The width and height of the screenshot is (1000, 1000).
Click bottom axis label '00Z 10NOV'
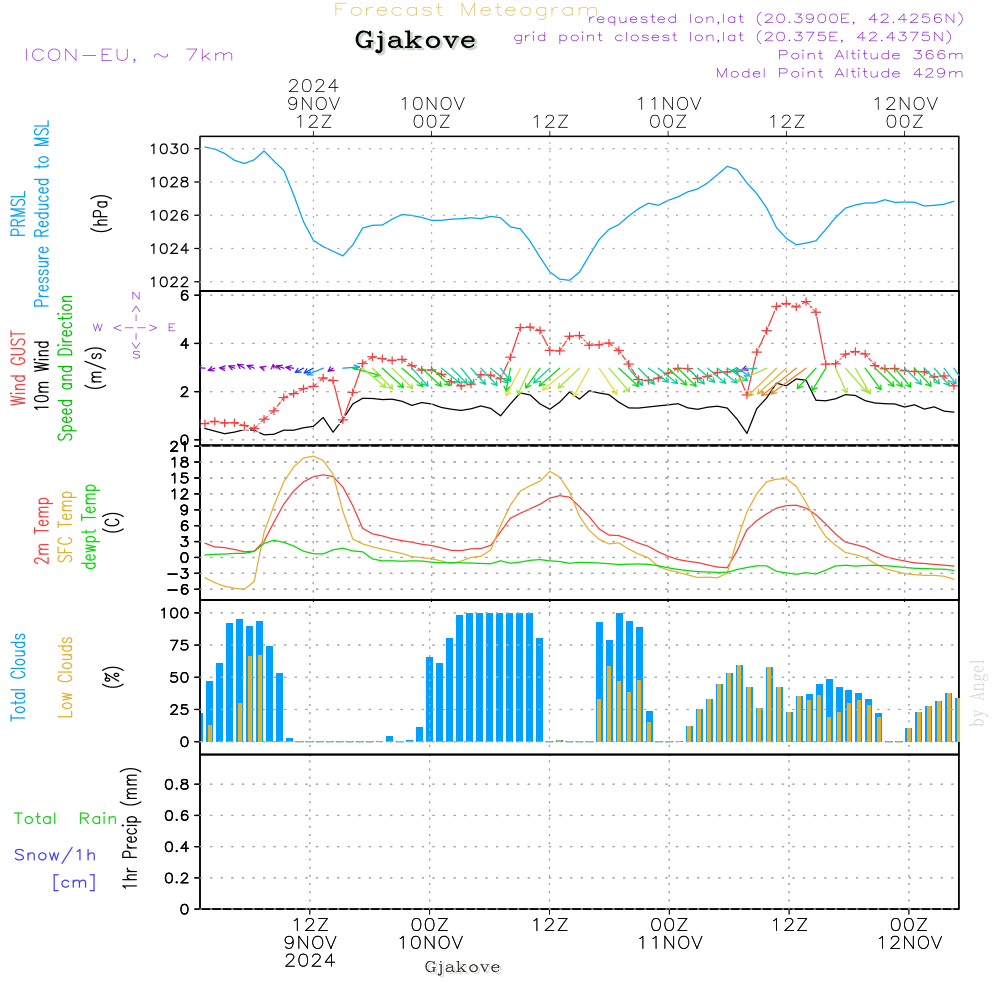430,934
